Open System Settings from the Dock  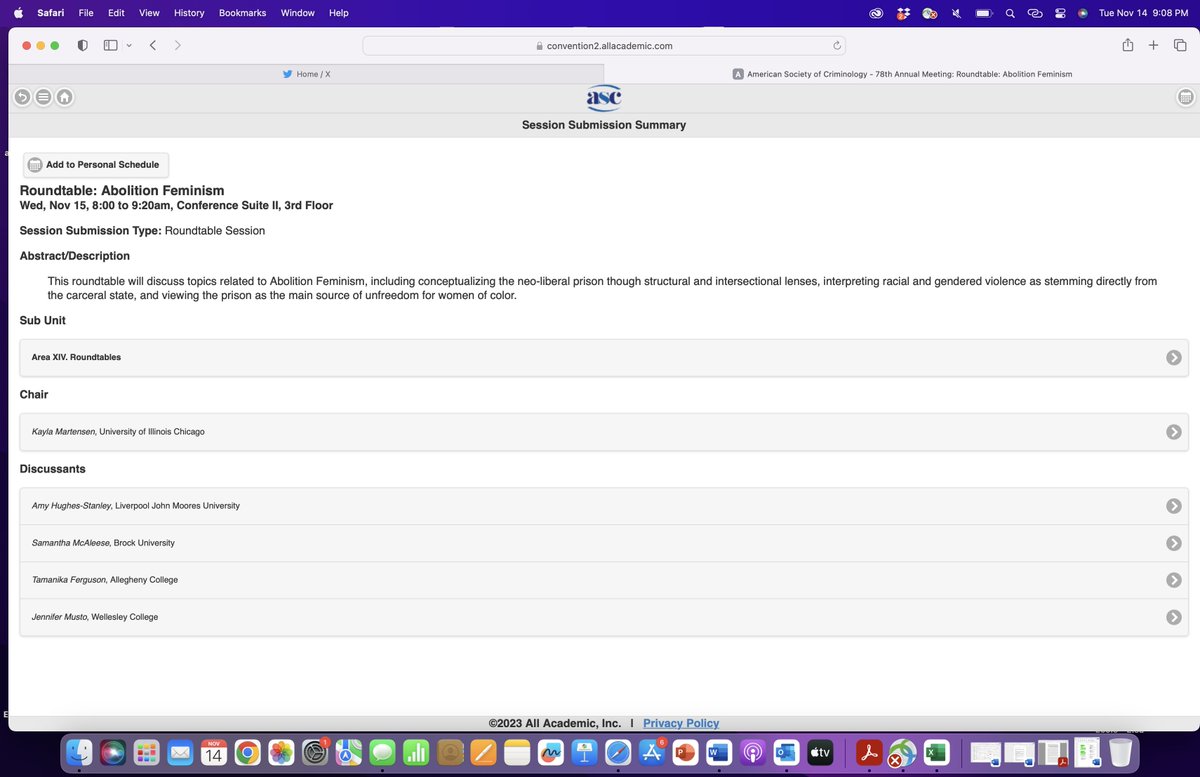315,752
